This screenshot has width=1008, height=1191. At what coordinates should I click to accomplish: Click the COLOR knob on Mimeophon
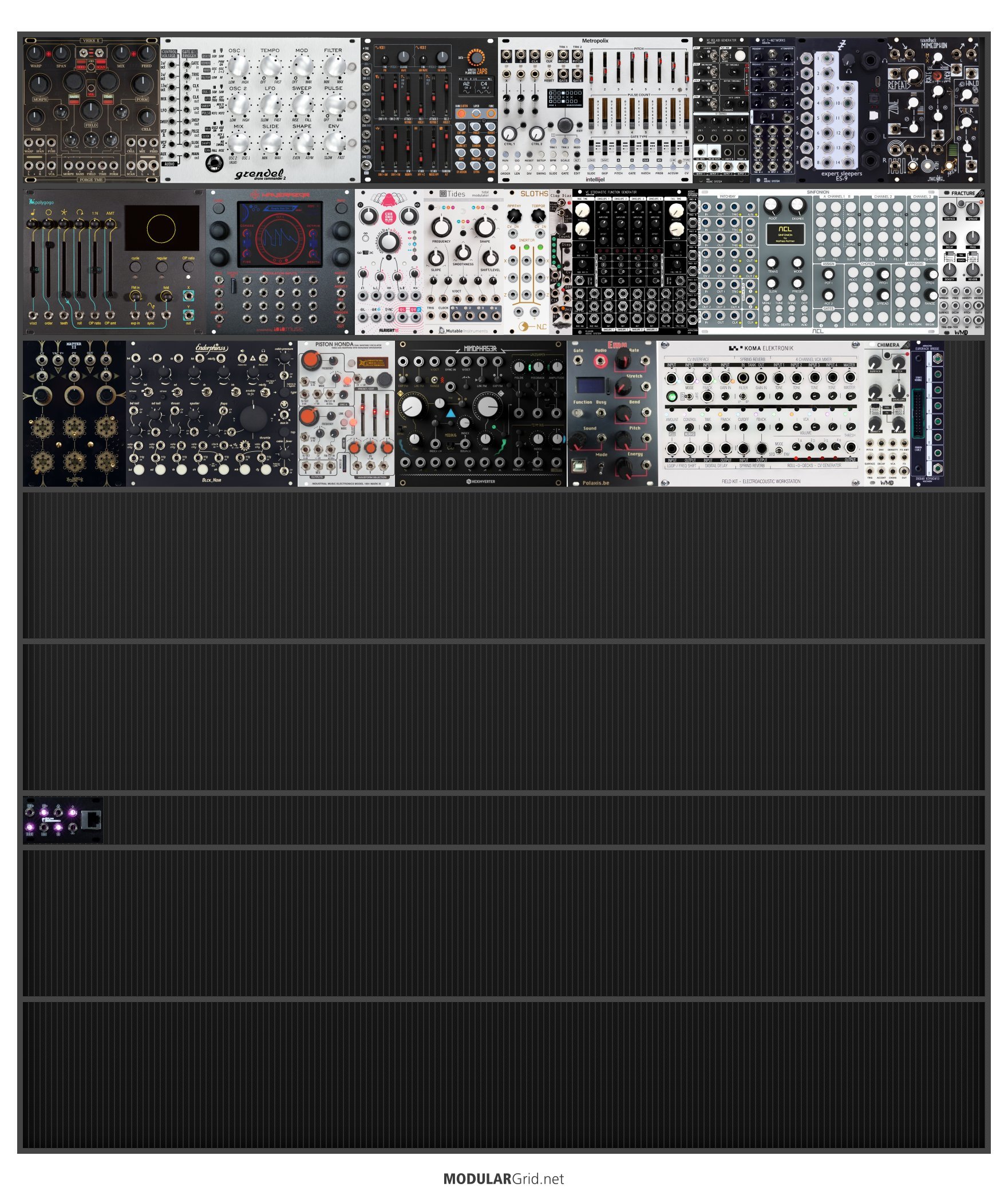coord(966,122)
